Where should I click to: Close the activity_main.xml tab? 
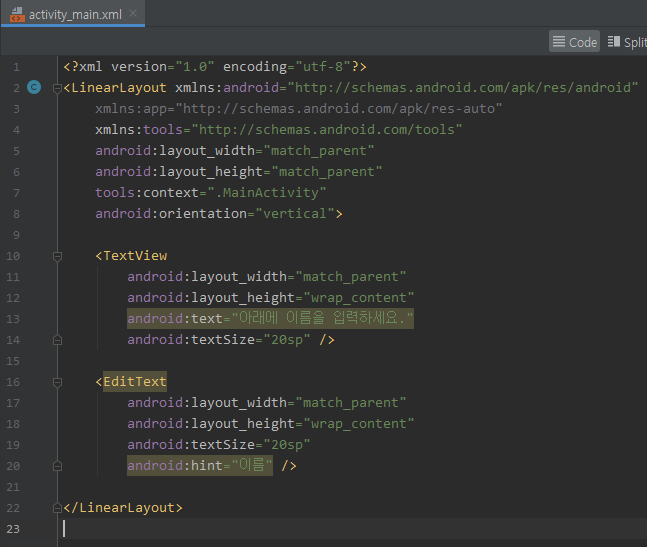pos(133,13)
